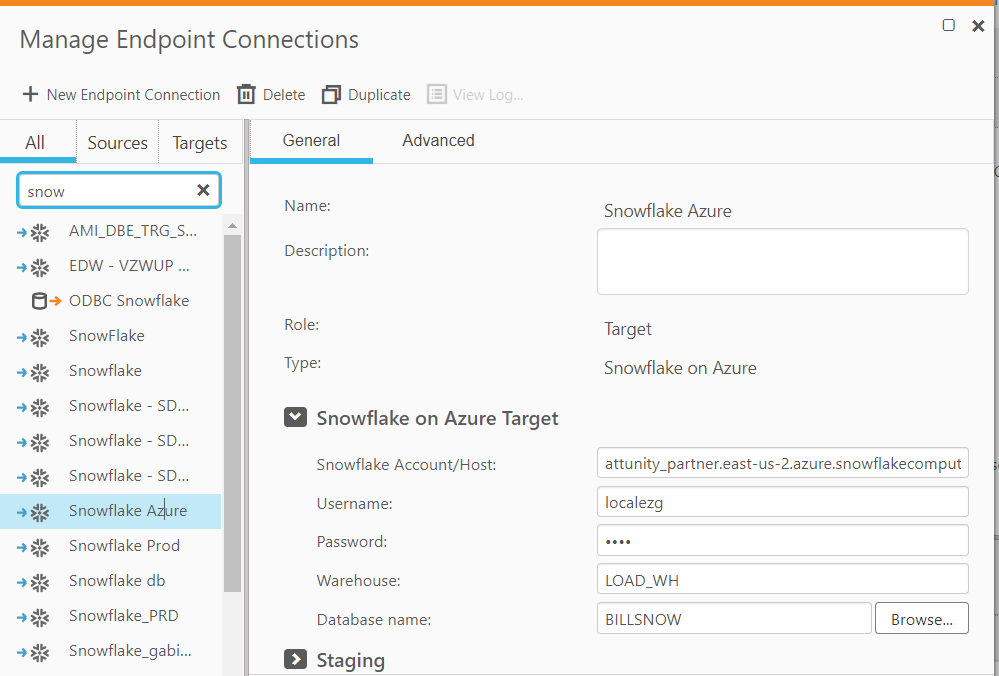The width and height of the screenshot is (999, 676).
Task: Click the Snowflake Prod endpoint snowflake icon
Action: point(39,546)
